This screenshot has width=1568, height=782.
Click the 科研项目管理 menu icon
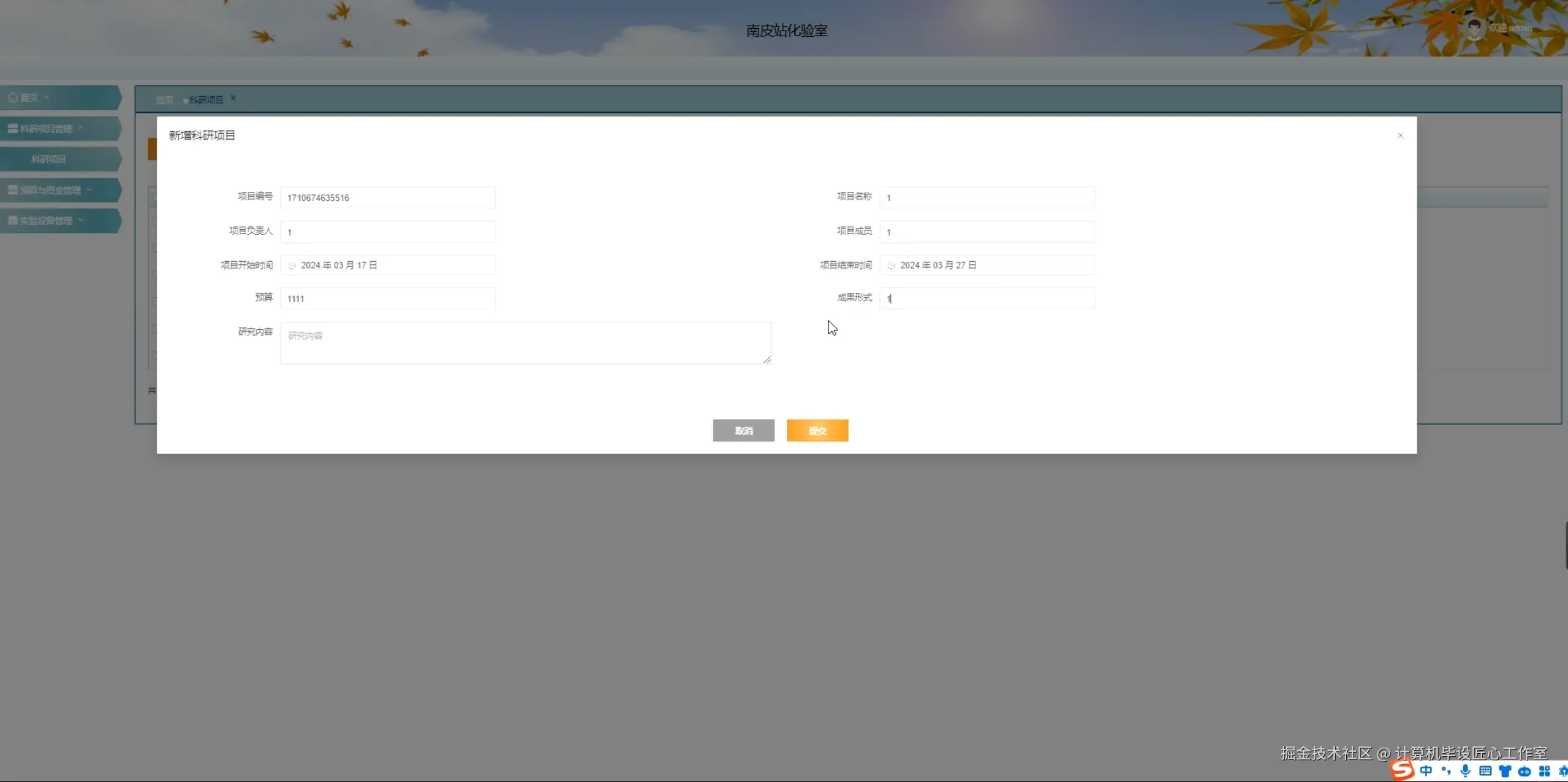pos(12,129)
